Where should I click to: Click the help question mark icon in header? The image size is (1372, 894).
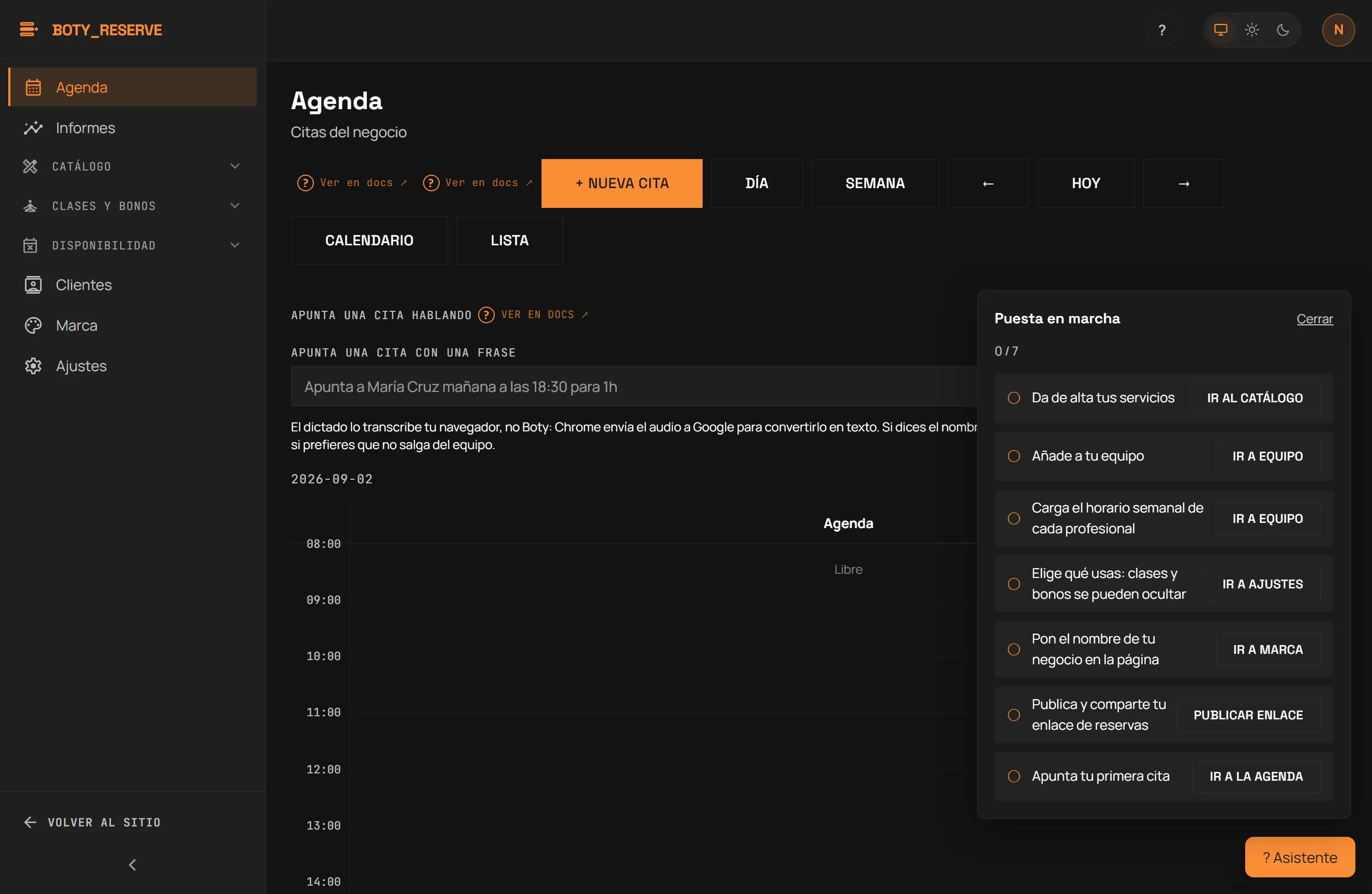click(1162, 30)
